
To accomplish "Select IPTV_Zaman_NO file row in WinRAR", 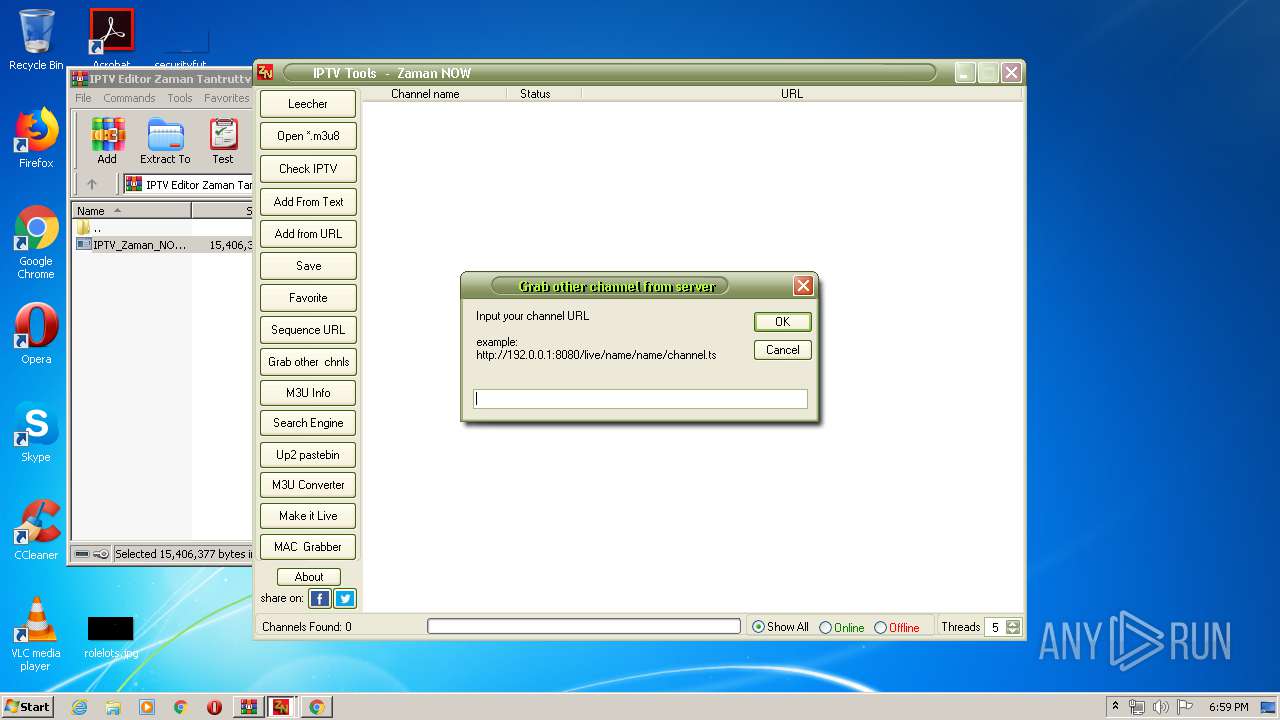I will click(164, 244).
